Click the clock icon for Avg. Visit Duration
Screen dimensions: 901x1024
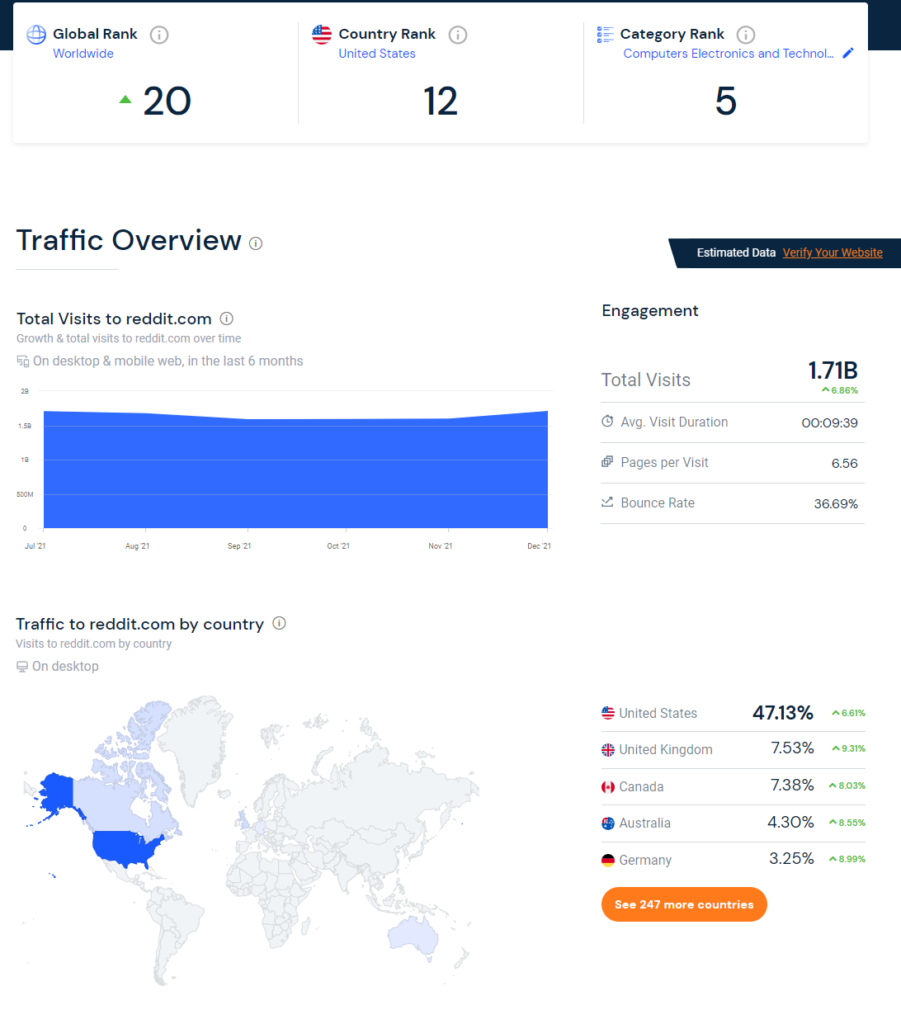point(608,421)
